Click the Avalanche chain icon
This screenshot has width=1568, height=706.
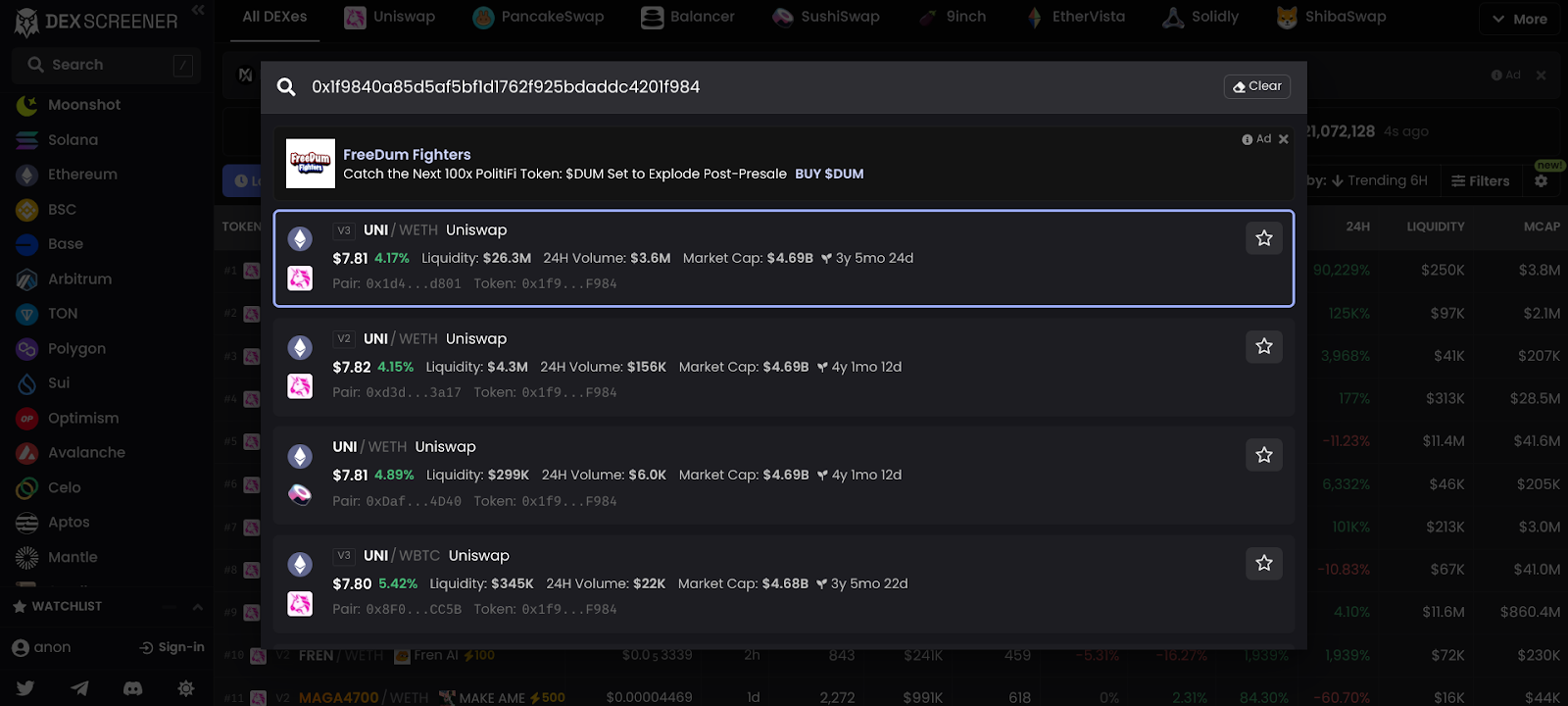click(27, 453)
